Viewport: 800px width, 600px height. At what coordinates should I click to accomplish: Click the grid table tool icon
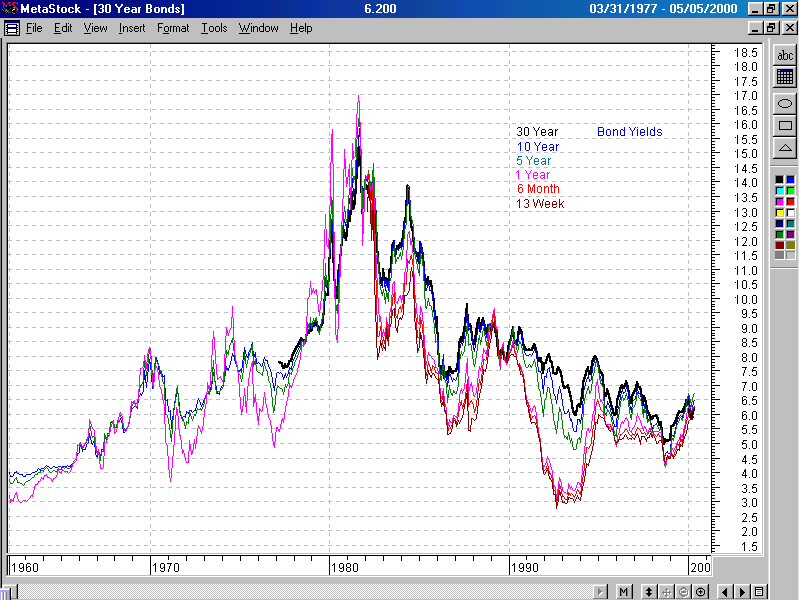tap(785, 77)
